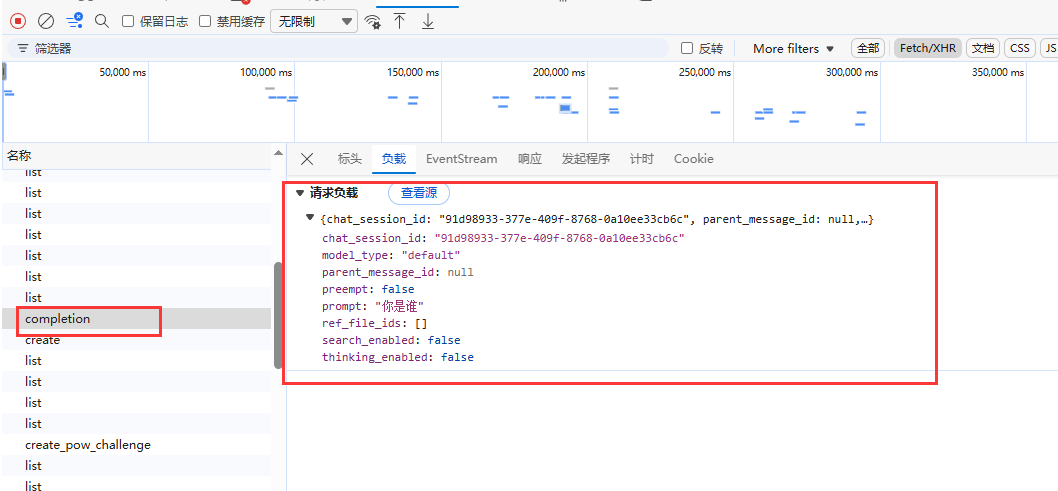Click the request list scrollbar thumb
This screenshot has height=491, width=1058.
[278, 315]
